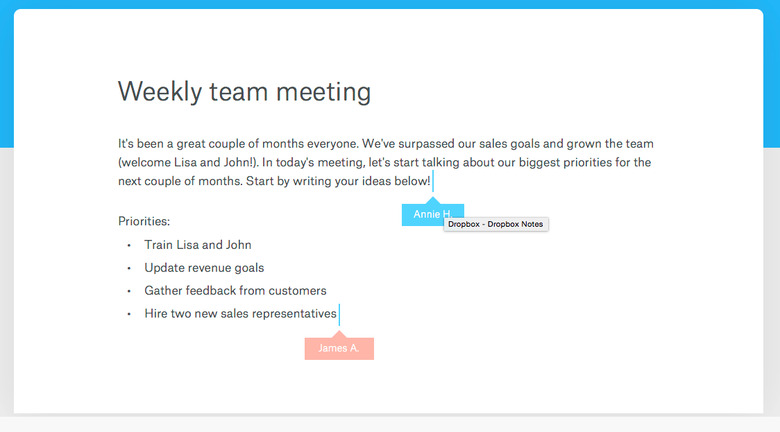Click the bullet dot before Update revenue

129,268
